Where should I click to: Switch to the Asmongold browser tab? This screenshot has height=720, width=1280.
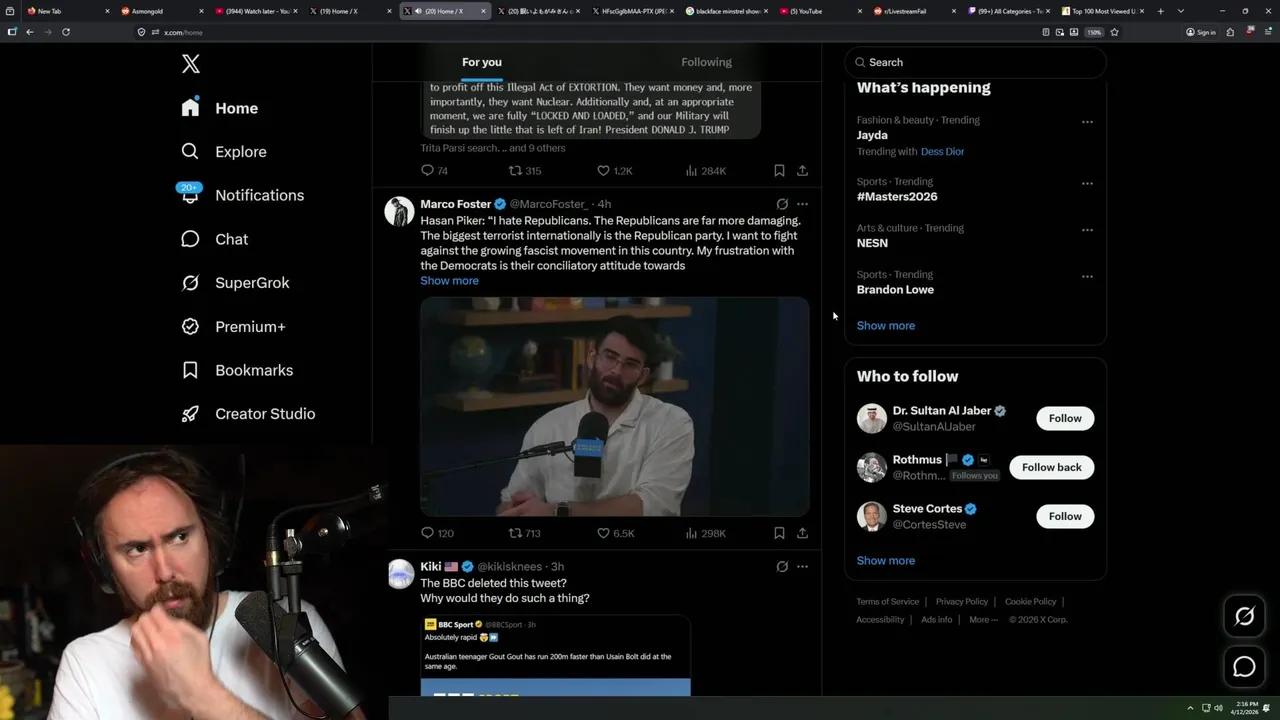tap(162, 11)
